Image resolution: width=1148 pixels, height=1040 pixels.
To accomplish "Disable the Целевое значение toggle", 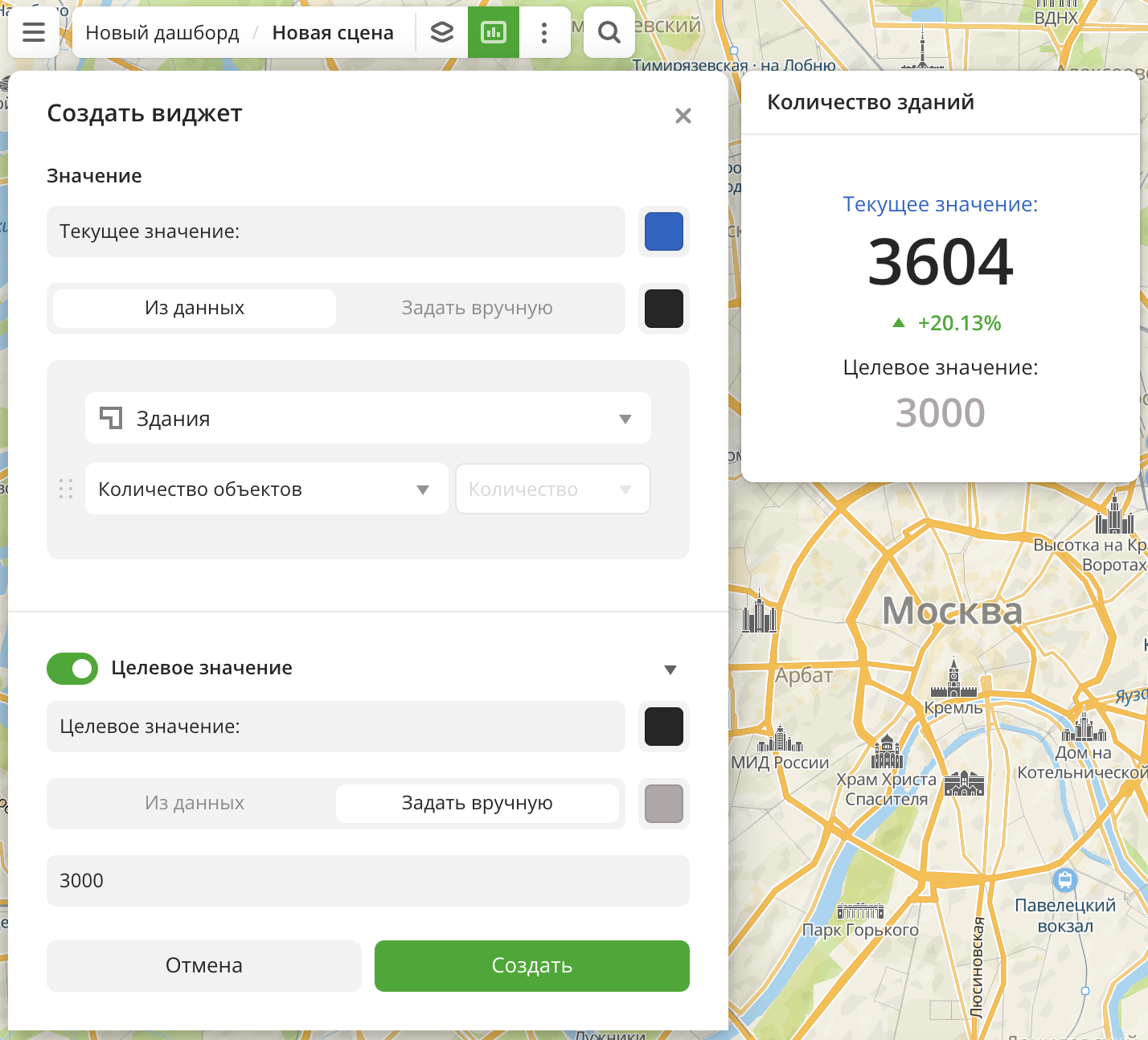I will pos(72,668).
